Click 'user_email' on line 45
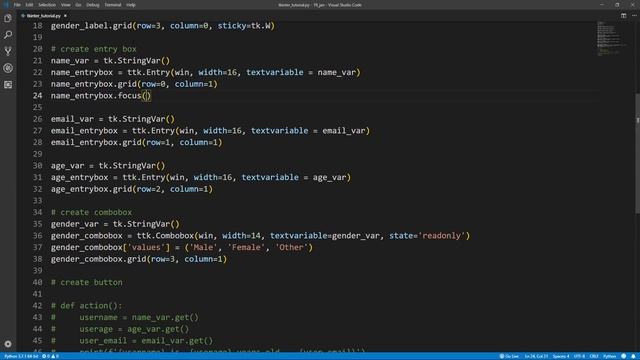 coord(103,341)
